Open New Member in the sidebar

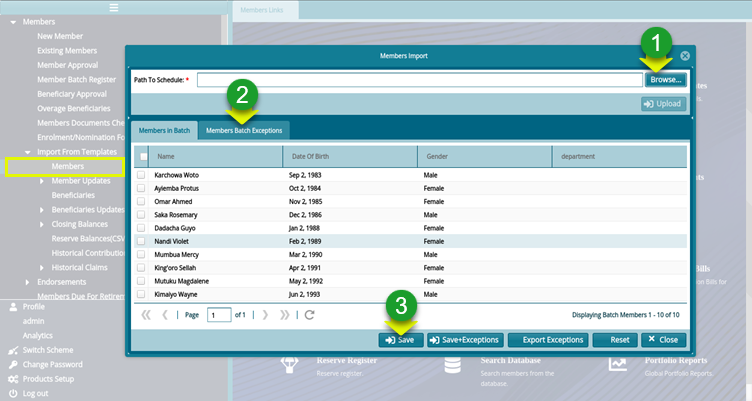60,36
